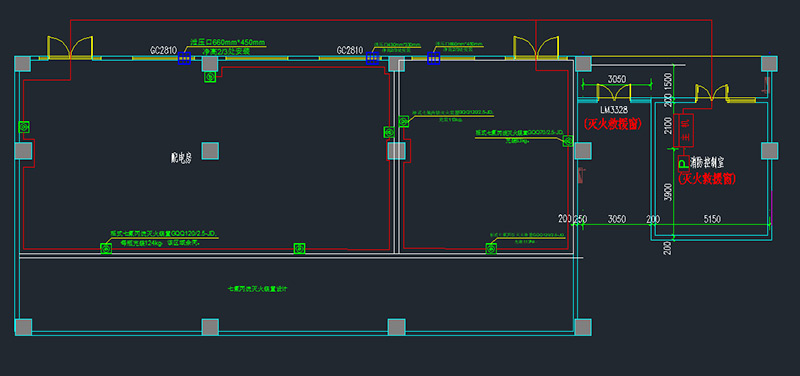Select the gray column beside 配电房 label
Viewport: 800px width, 376px height.
click(x=210, y=151)
